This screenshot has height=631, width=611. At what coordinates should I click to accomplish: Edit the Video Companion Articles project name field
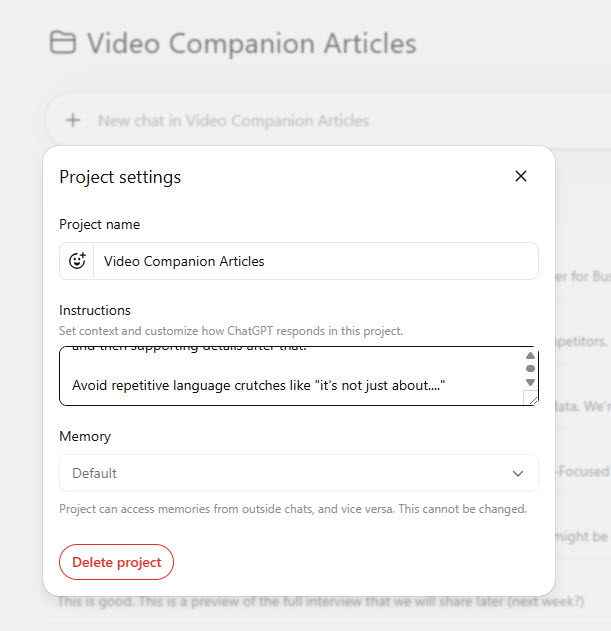coord(316,261)
